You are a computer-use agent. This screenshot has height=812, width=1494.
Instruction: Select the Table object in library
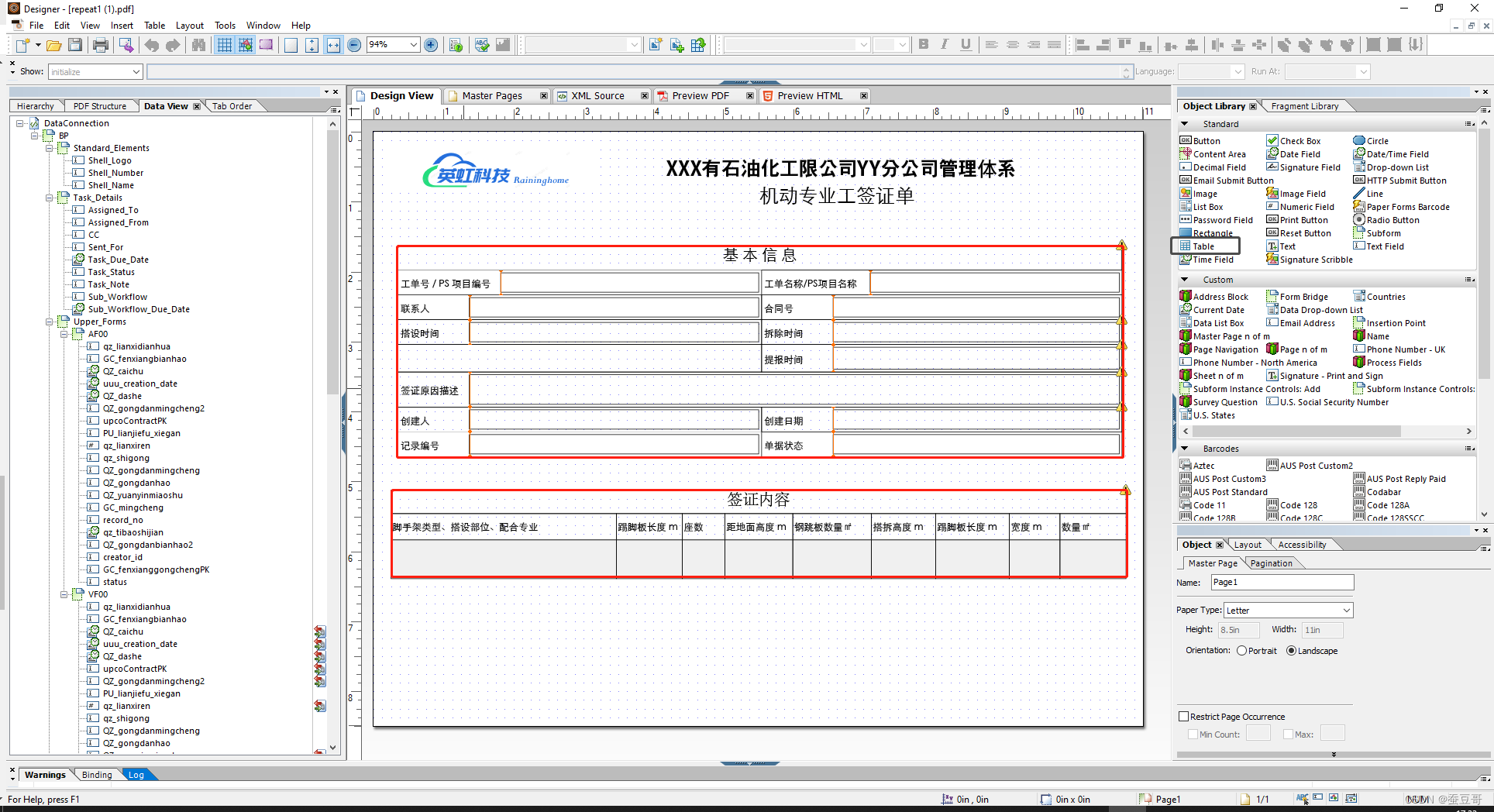tap(1203, 246)
